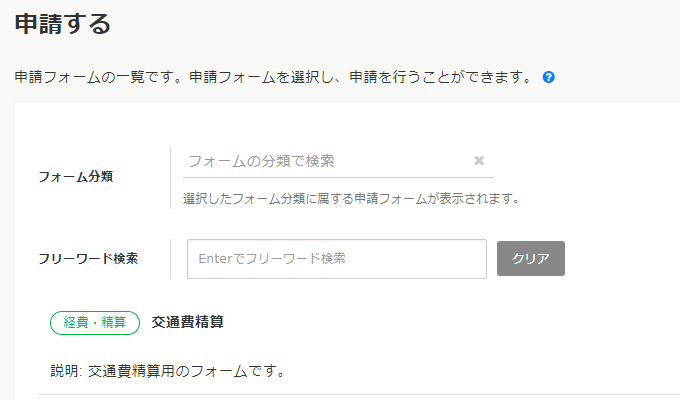Open the 交通費精算 application form
The height and width of the screenshot is (400, 680).
[187, 322]
